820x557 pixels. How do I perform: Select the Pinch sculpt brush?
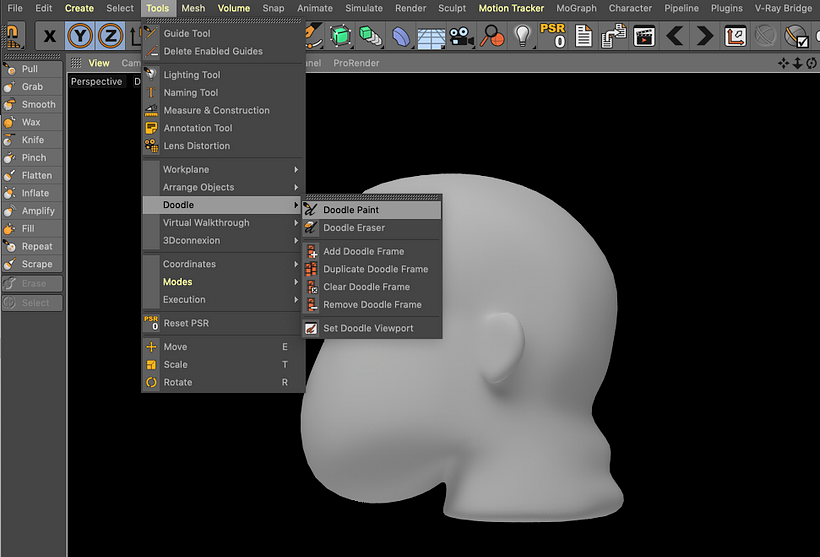pos(32,158)
